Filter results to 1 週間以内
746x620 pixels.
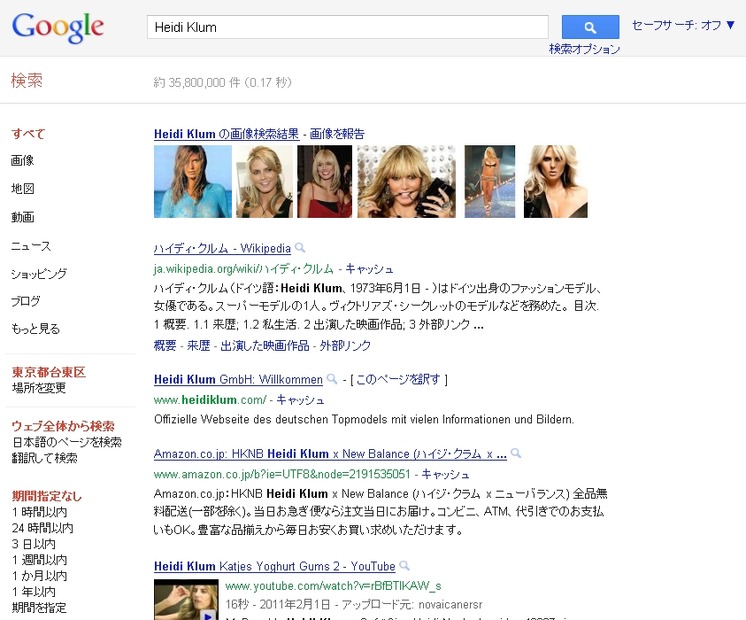39,560
